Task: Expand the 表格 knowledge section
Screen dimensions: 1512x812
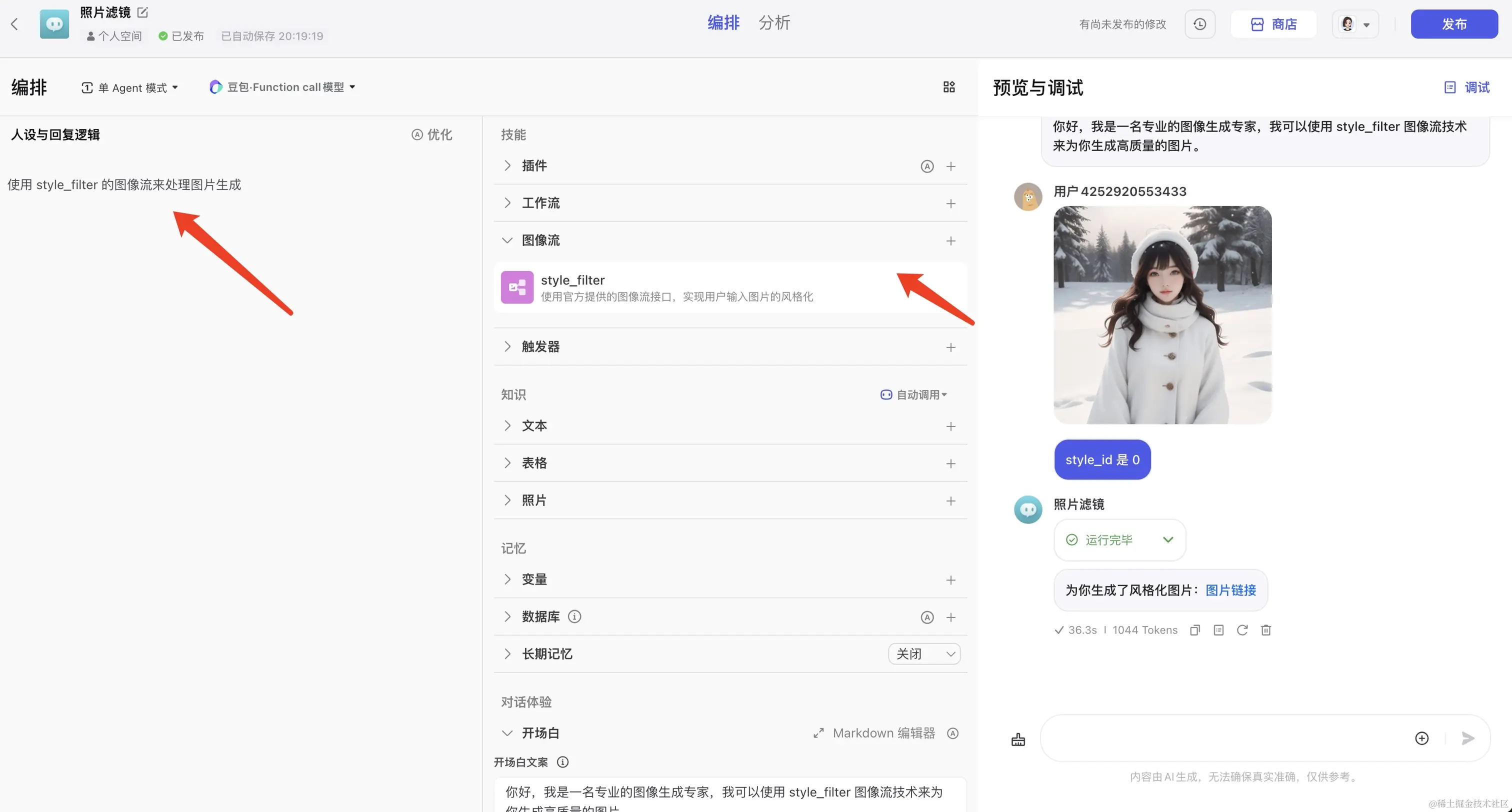Action: coord(507,462)
